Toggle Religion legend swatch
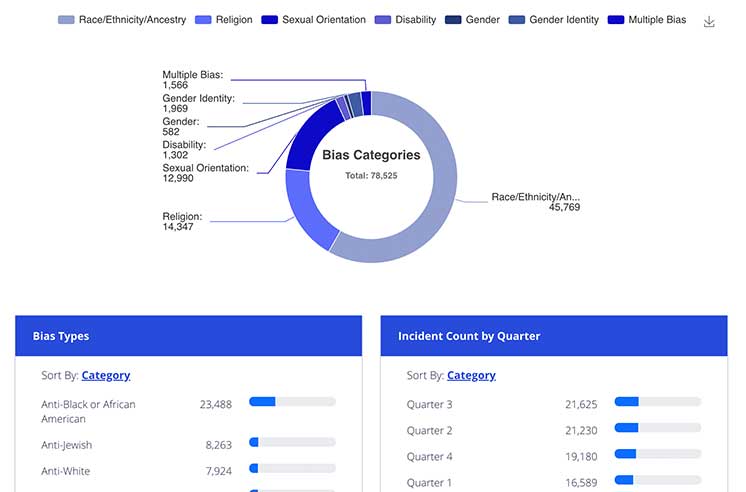 point(203,20)
